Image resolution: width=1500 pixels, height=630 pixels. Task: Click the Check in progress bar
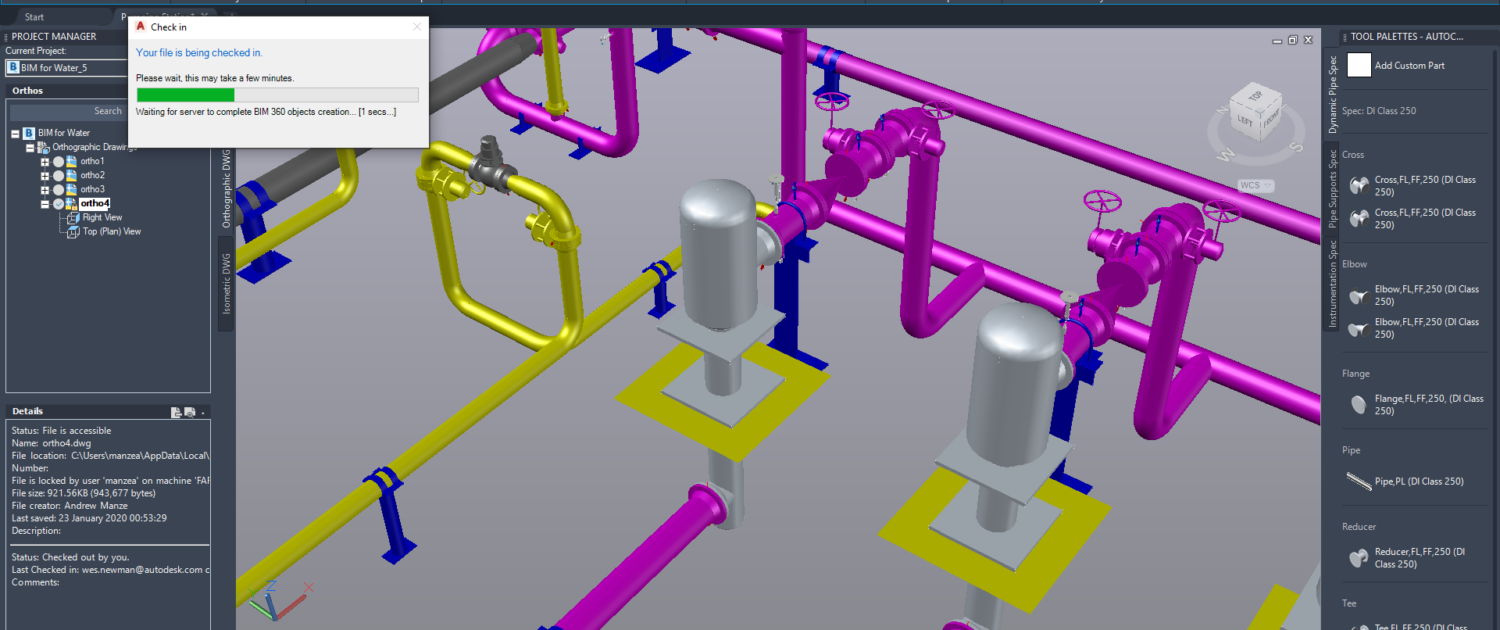tap(277, 95)
